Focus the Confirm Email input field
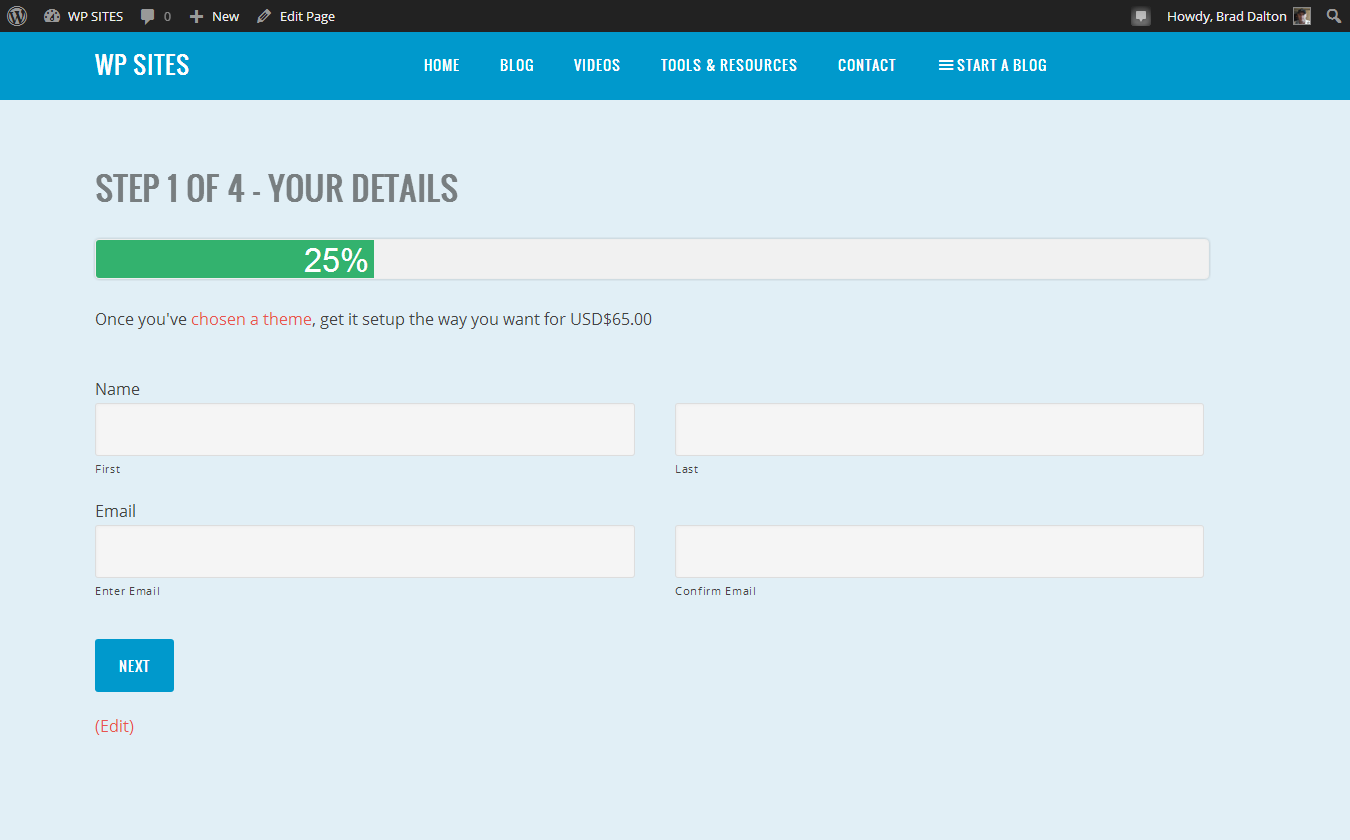The image size is (1350, 840). [938, 551]
